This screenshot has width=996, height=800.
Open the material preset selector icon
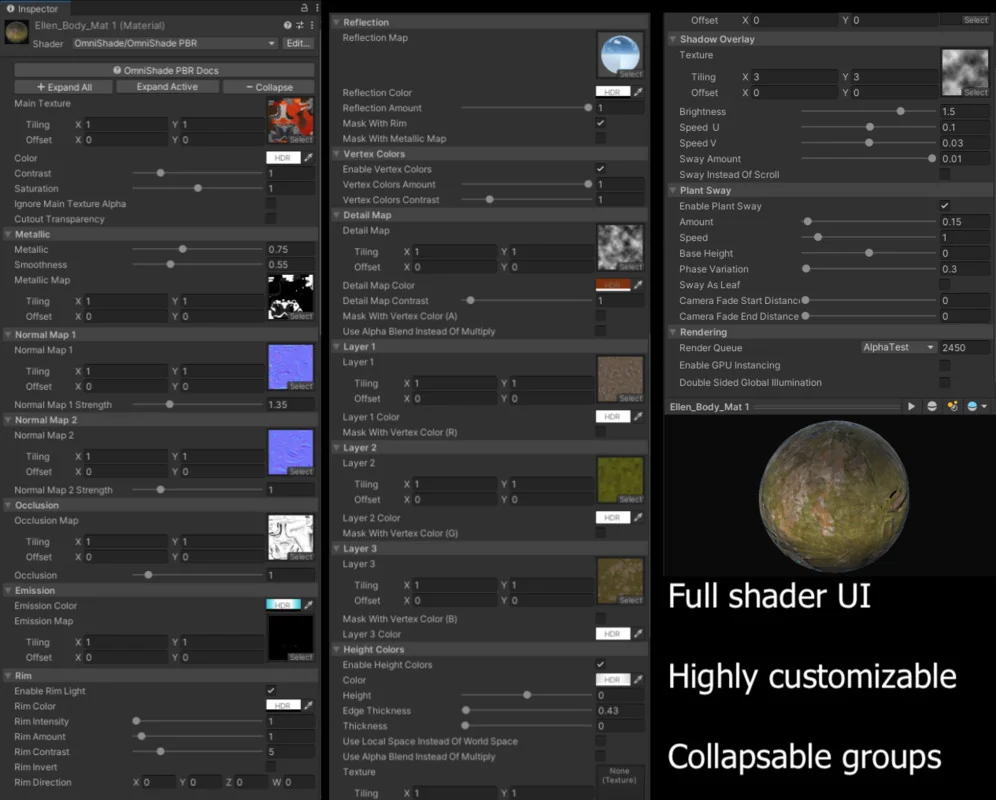click(300, 25)
